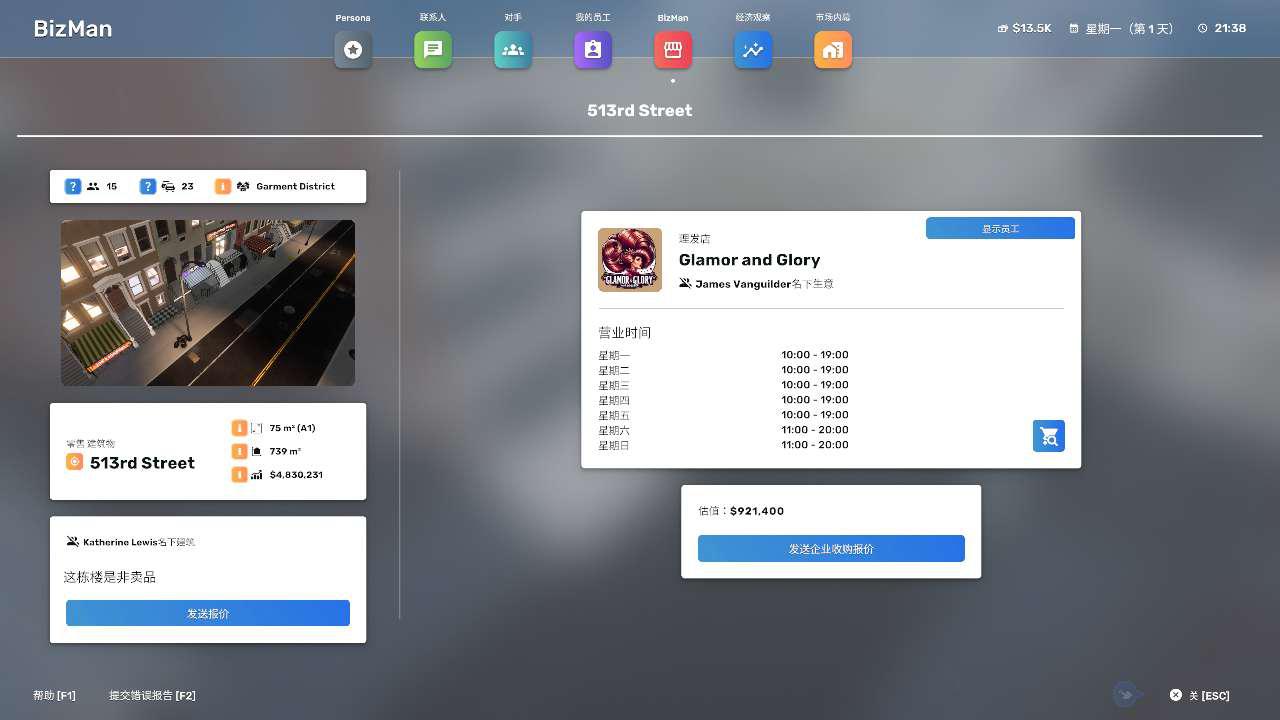Open the 我的员工 employees icon
This screenshot has height=720, width=1280.
point(593,50)
